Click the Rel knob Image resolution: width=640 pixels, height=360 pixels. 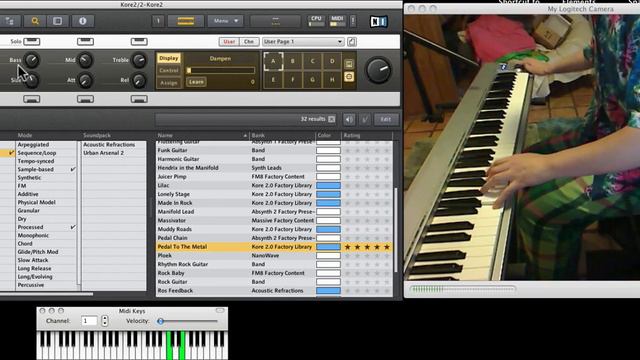pos(139,81)
